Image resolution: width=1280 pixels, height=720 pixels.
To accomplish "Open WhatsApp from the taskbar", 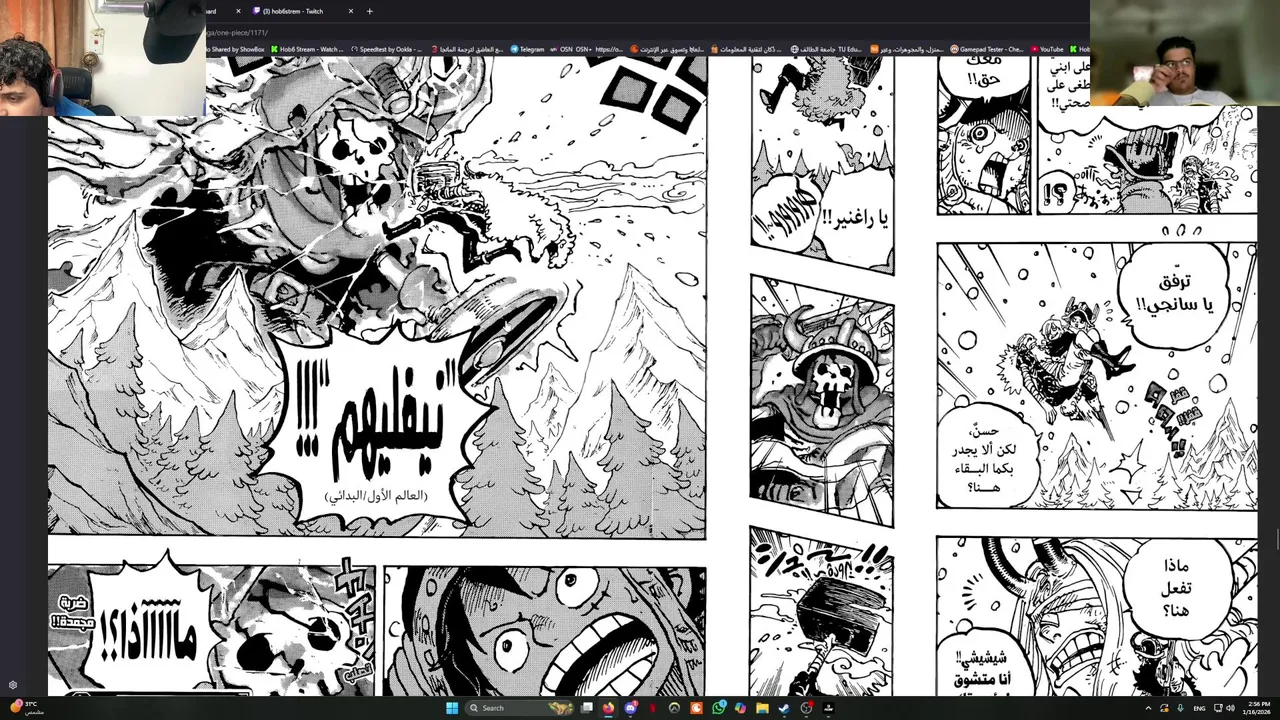I will click(x=719, y=708).
